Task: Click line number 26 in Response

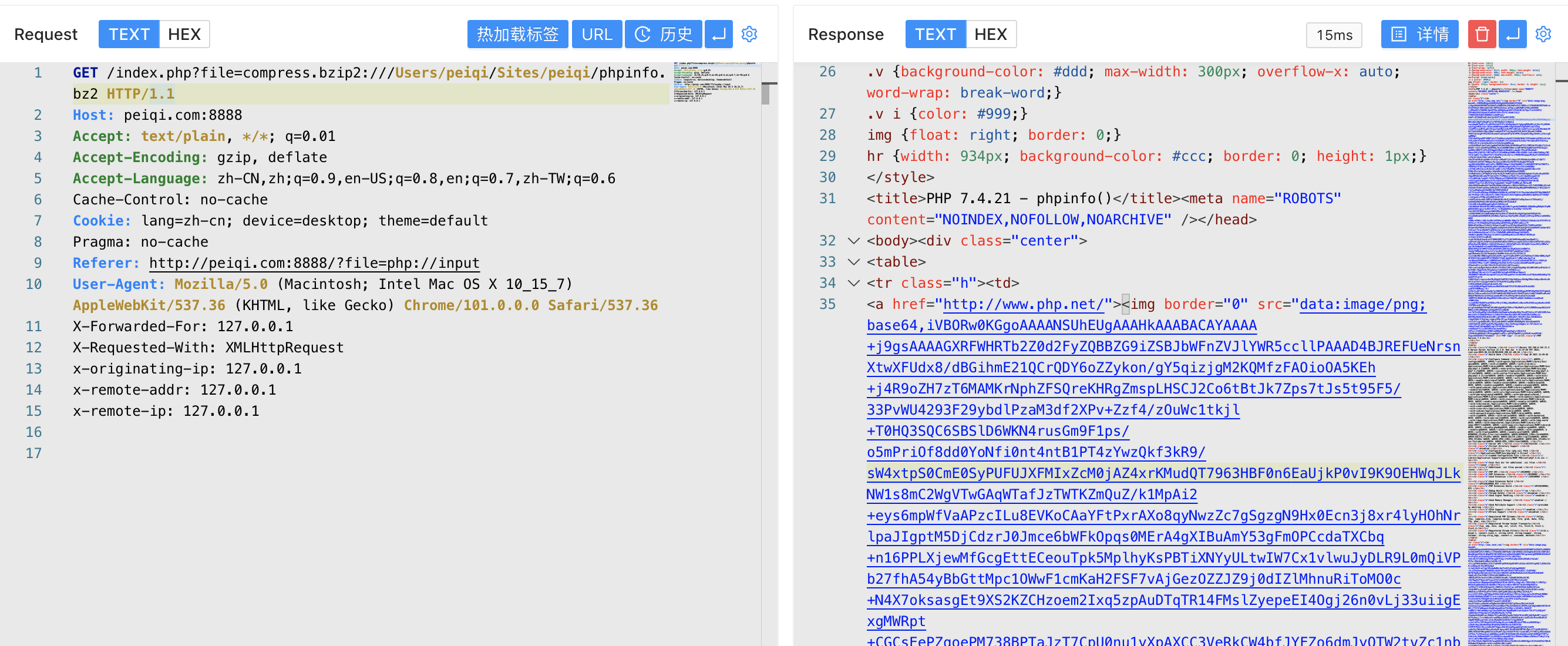Action: [827, 72]
